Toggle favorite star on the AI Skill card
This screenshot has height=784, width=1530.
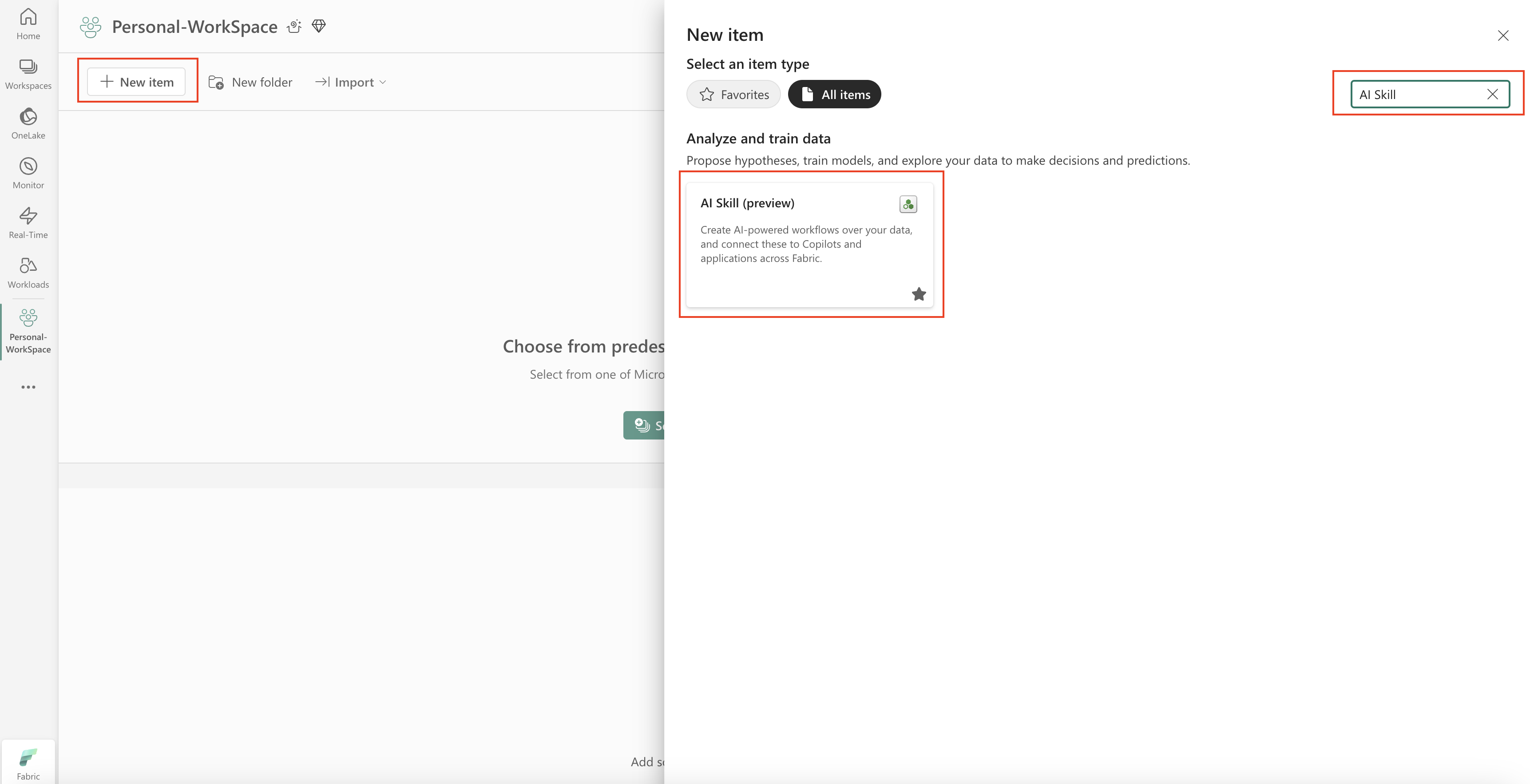[918, 294]
